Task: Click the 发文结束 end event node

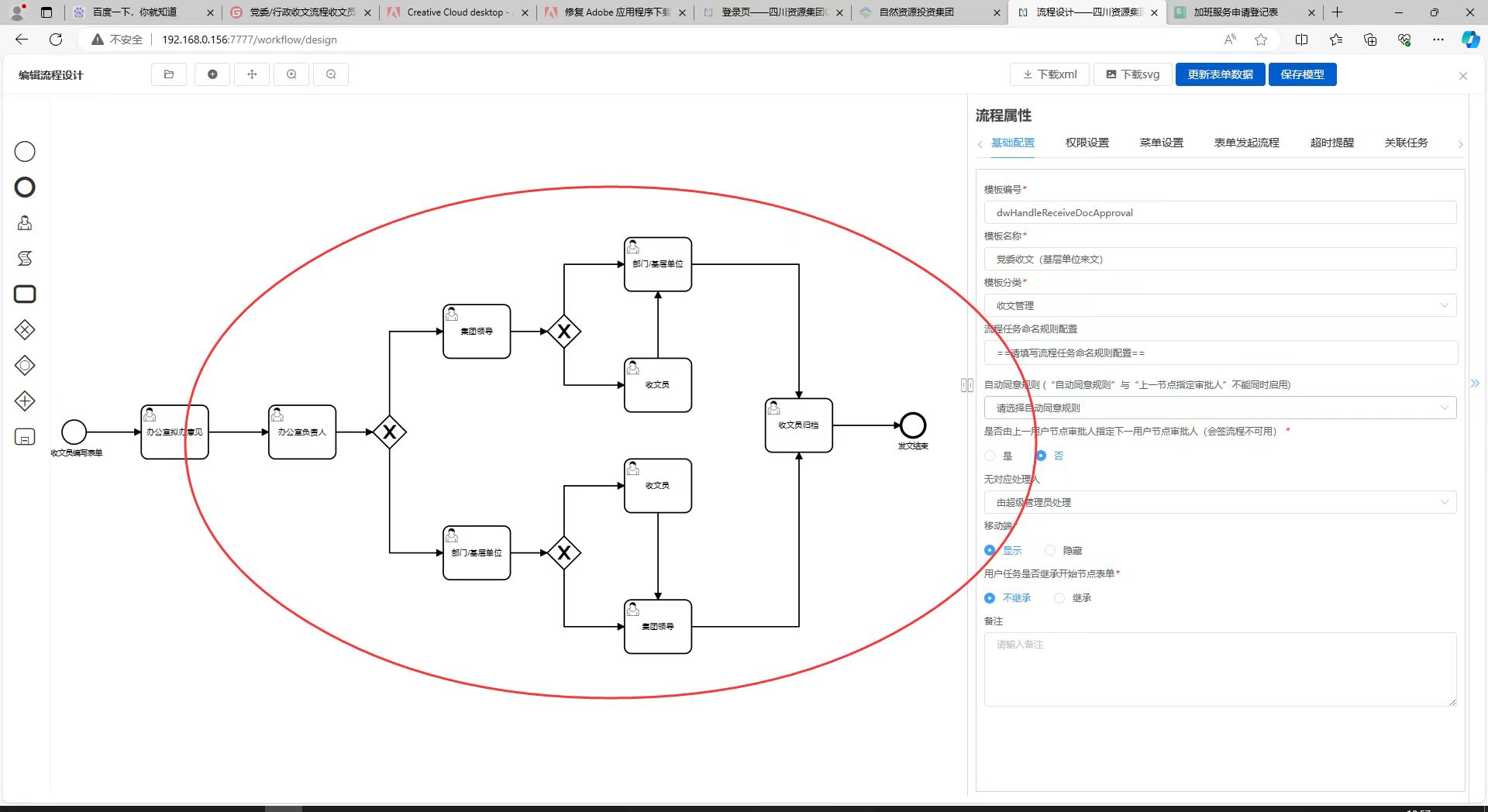Action: 913,425
